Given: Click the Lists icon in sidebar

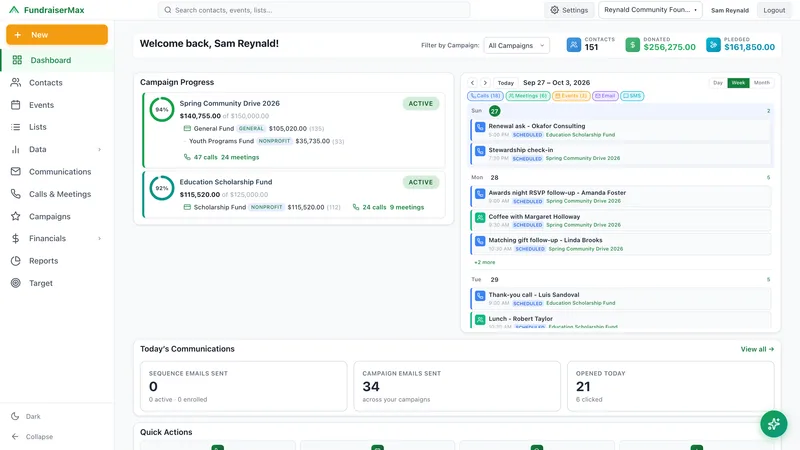Looking at the screenshot, I should 16,127.
